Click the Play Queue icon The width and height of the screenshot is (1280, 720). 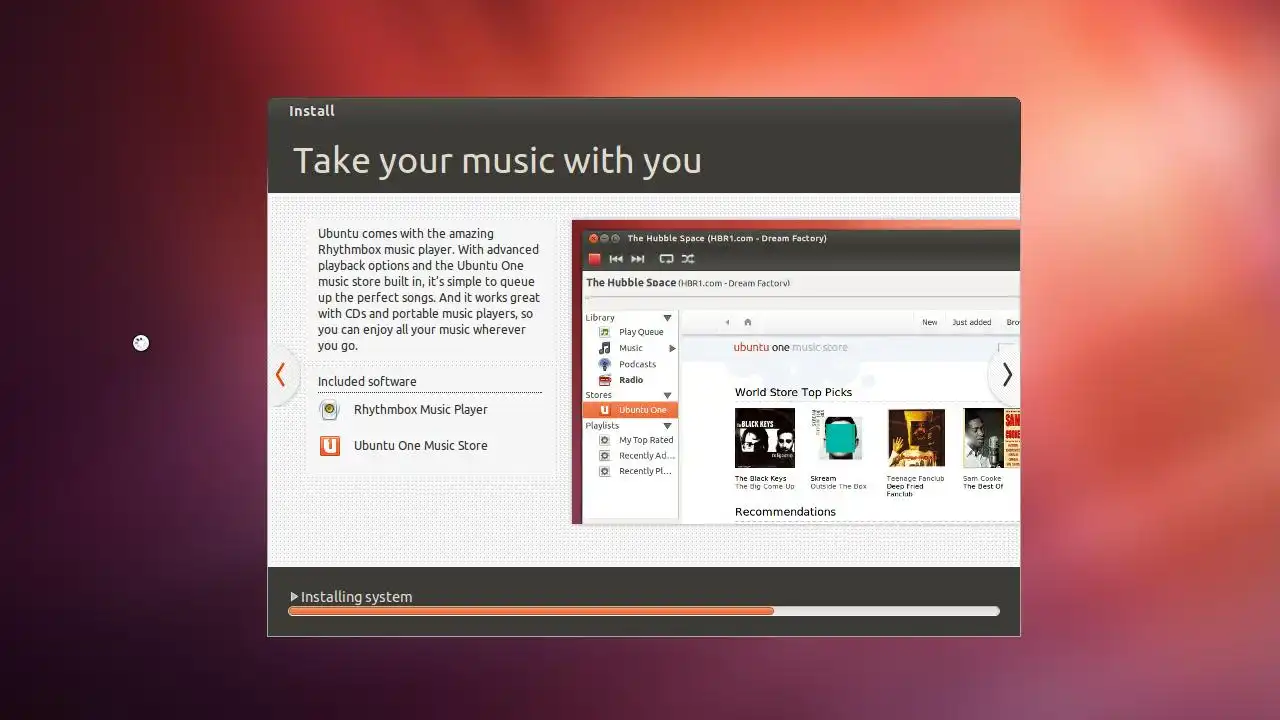pyautogui.click(x=604, y=332)
